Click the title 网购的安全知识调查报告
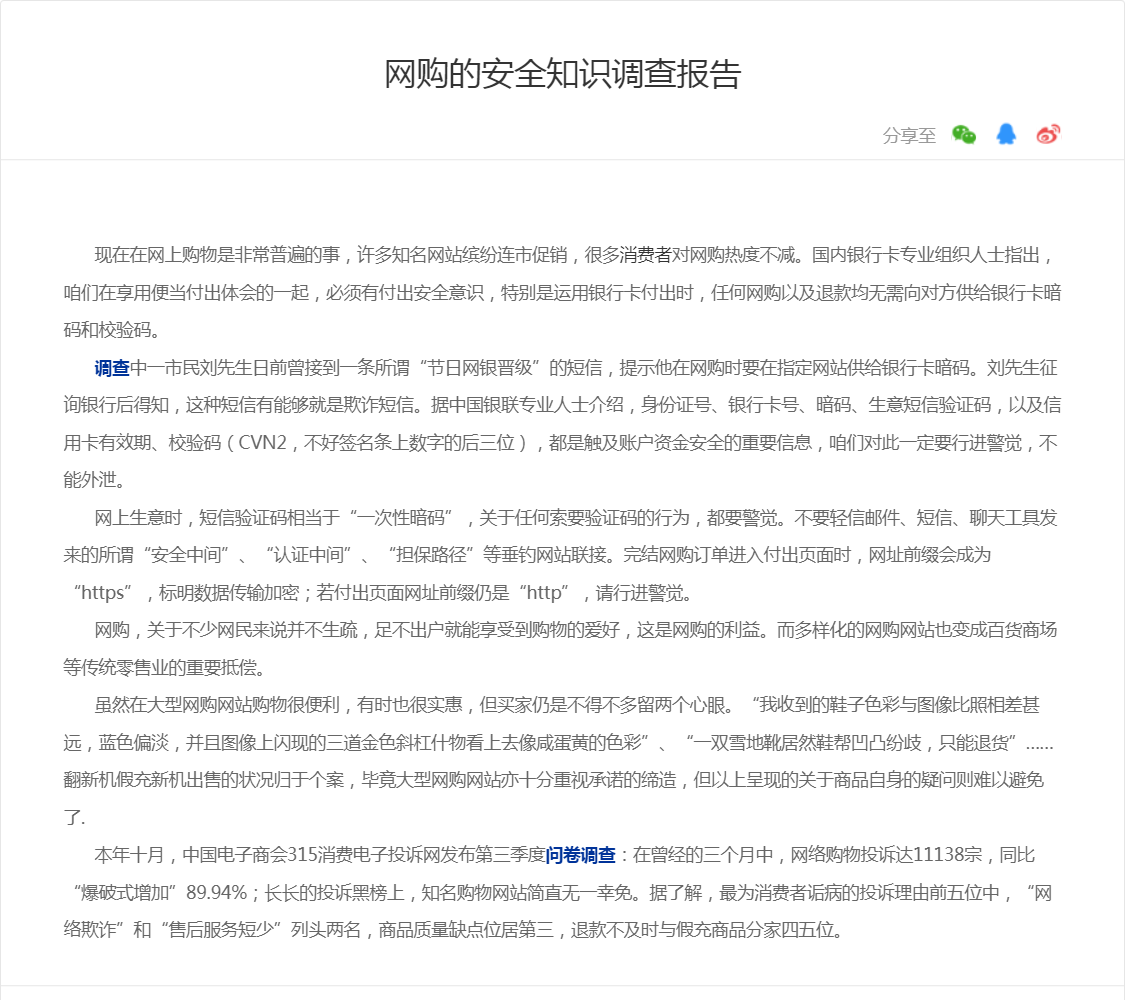Viewport: 1125px width, 1000px height. (562, 74)
